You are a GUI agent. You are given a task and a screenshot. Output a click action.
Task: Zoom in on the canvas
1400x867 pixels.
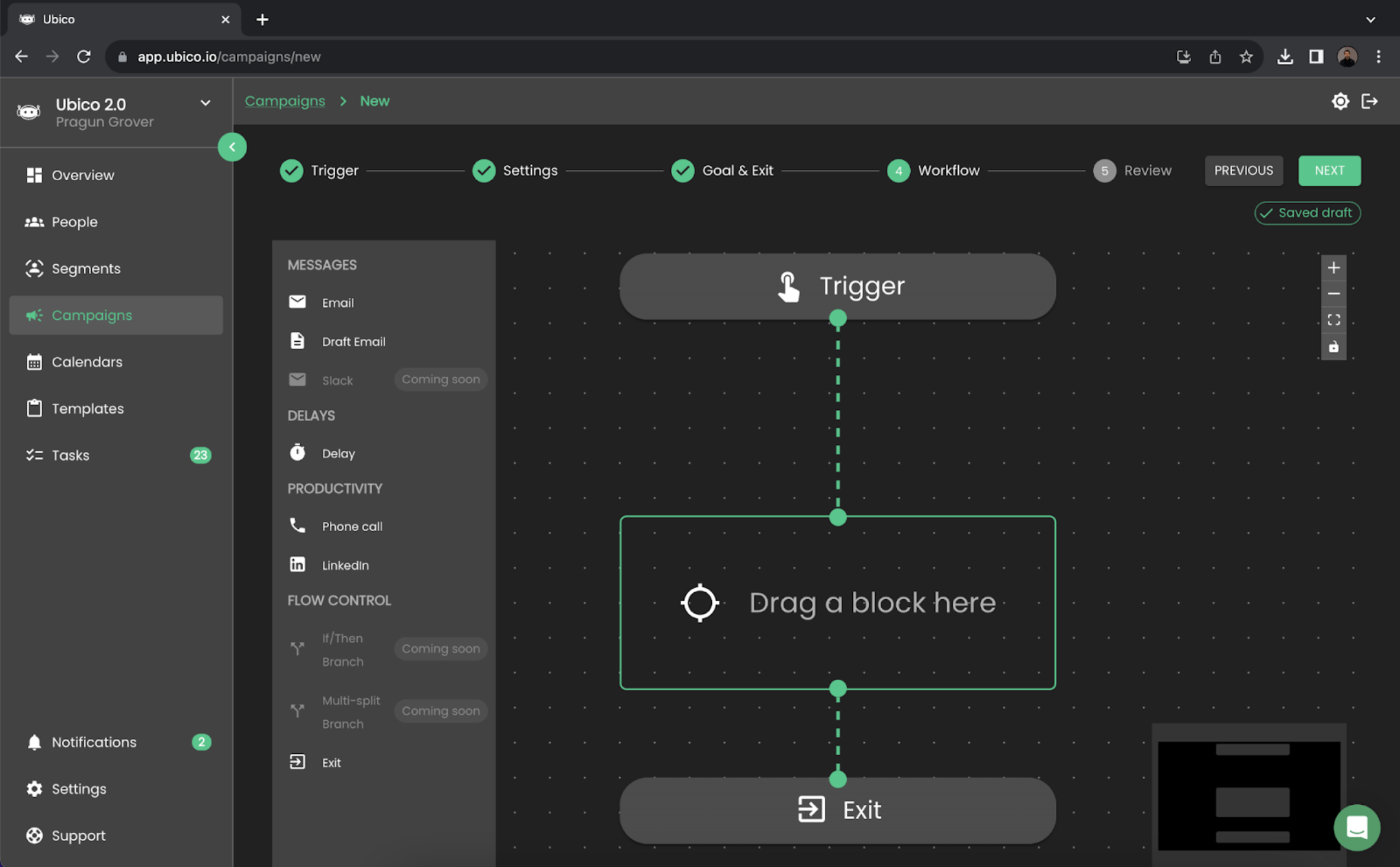[x=1334, y=268]
